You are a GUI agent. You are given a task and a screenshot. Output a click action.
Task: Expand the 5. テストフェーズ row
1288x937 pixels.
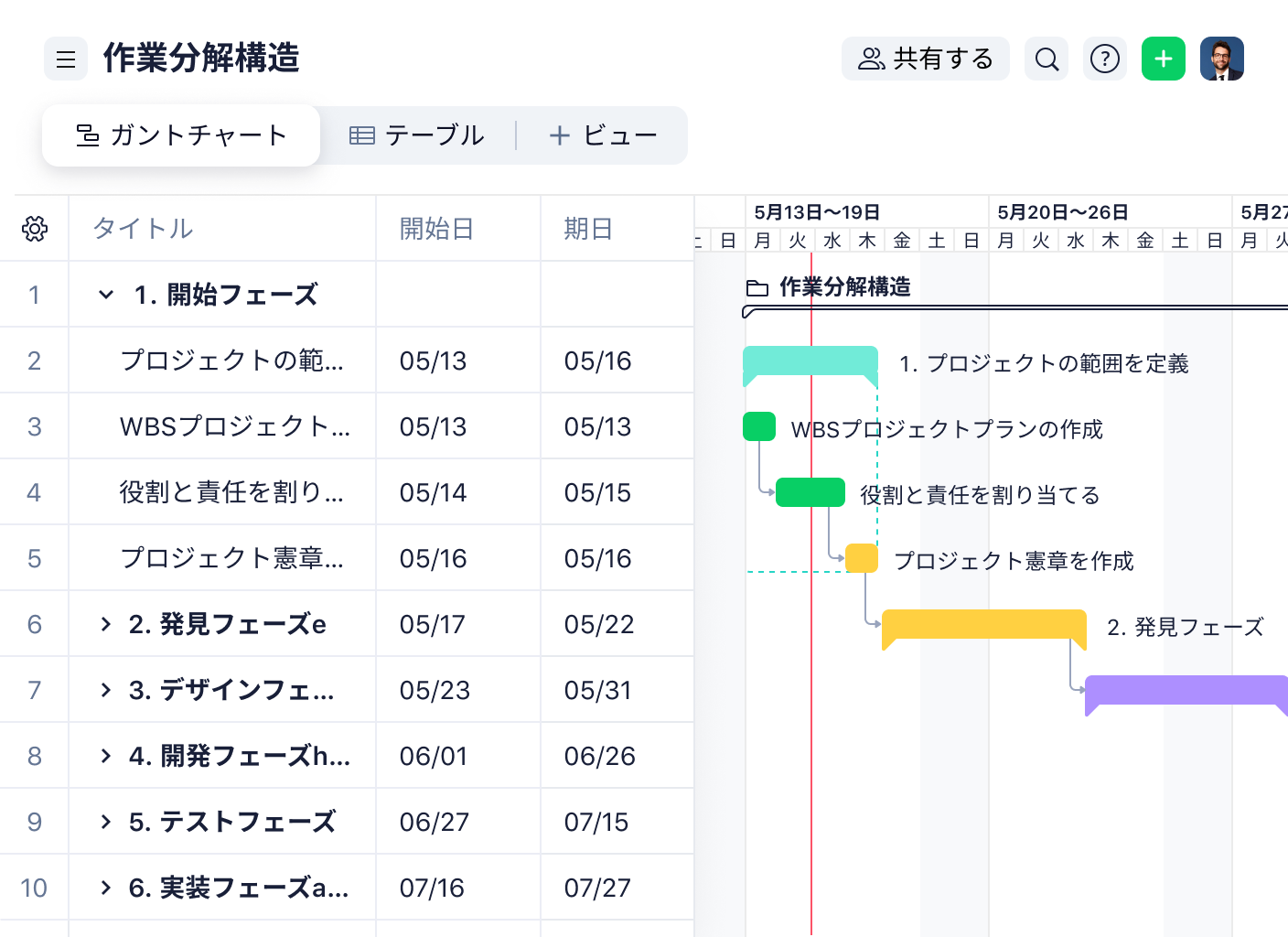point(106,822)
